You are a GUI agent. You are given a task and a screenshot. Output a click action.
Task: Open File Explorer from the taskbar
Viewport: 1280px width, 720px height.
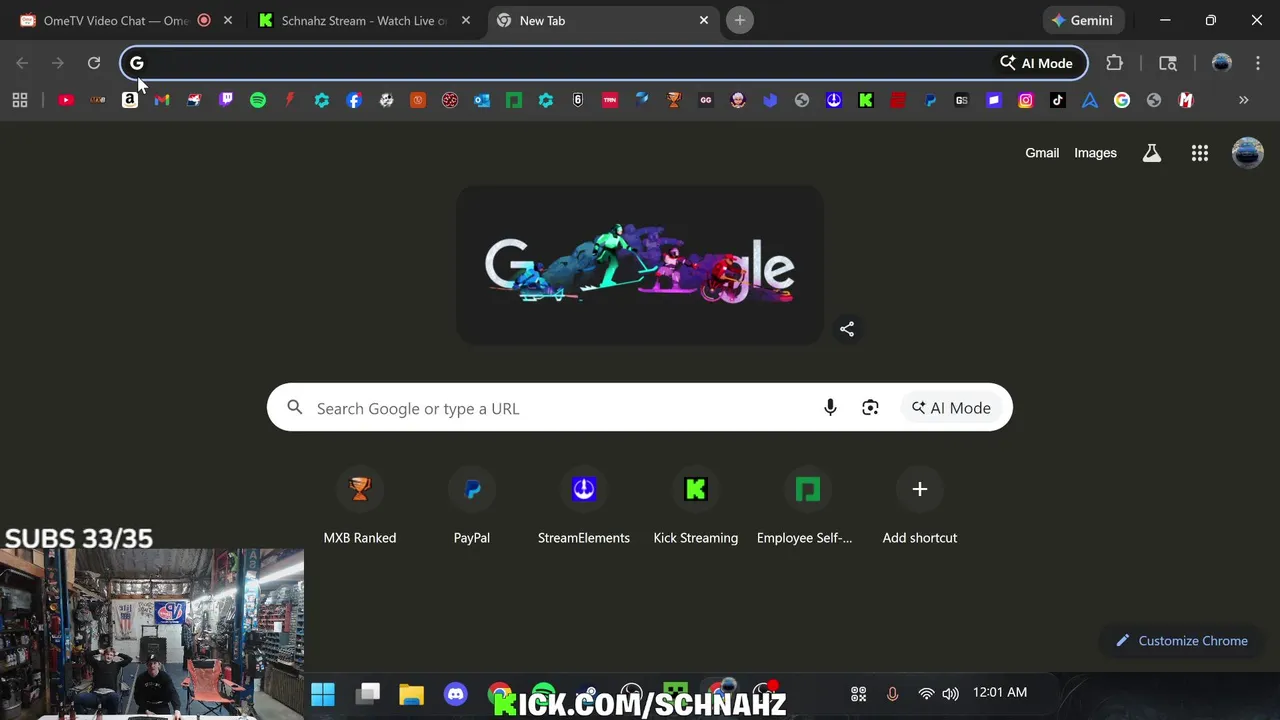412,694
